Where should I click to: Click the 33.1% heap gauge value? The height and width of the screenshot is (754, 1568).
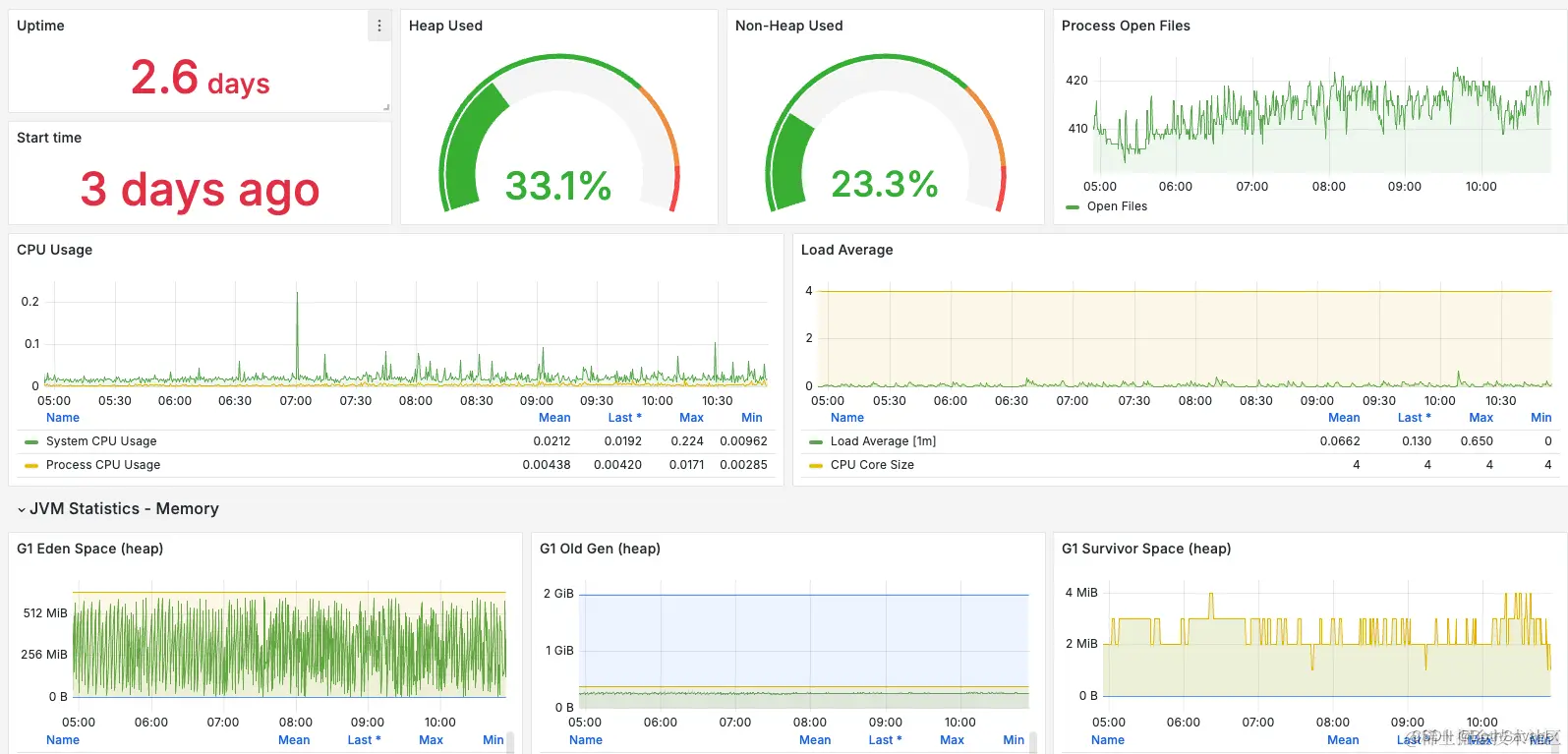coord(558,186)
